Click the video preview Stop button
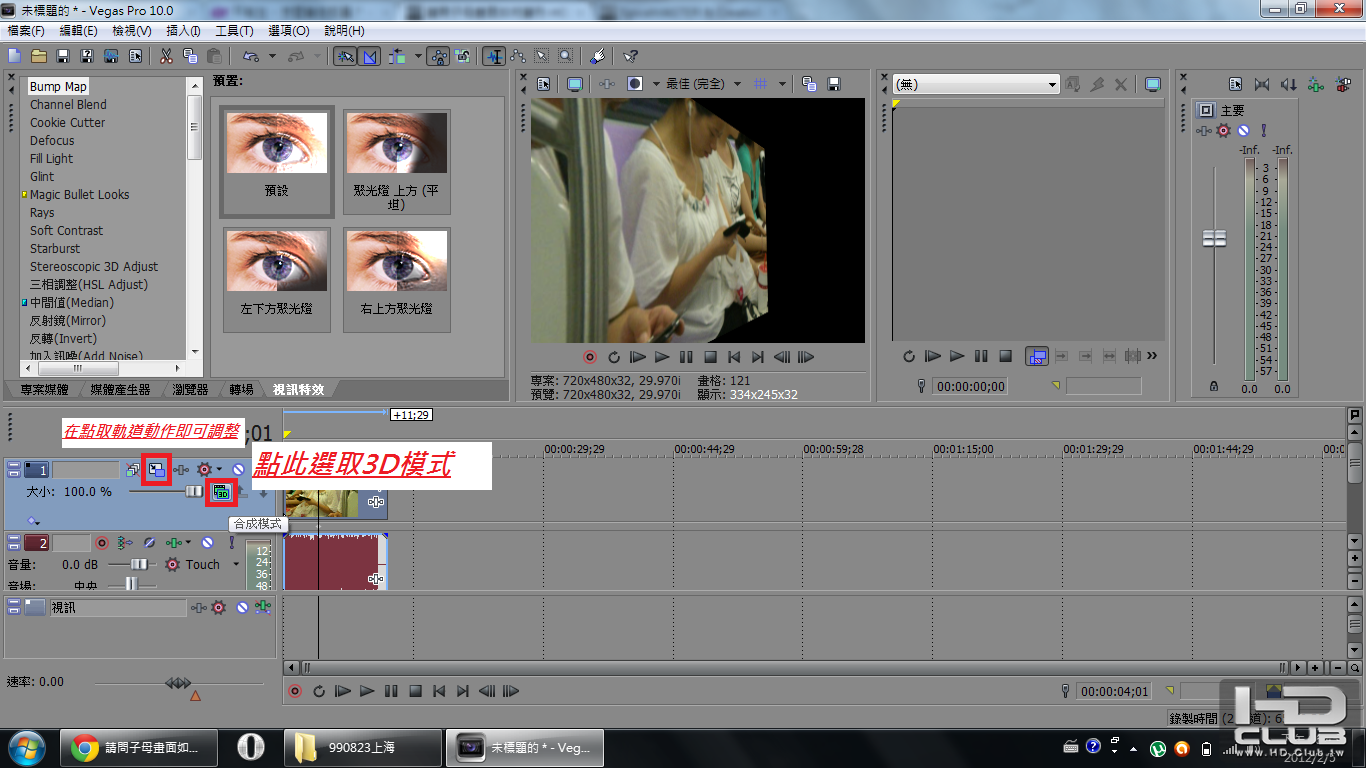This screenshot has height=768, width=1366. (x=710, y=357)
